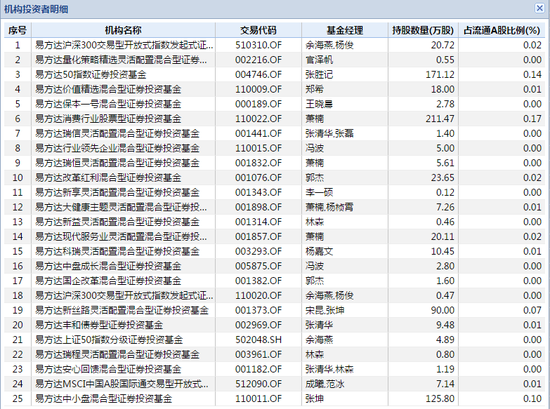The height and width of the screenshot is (409, 550).
Task: Select fund 易方达中盘成长混合型证券投资基金
Action: click(108, 266)
